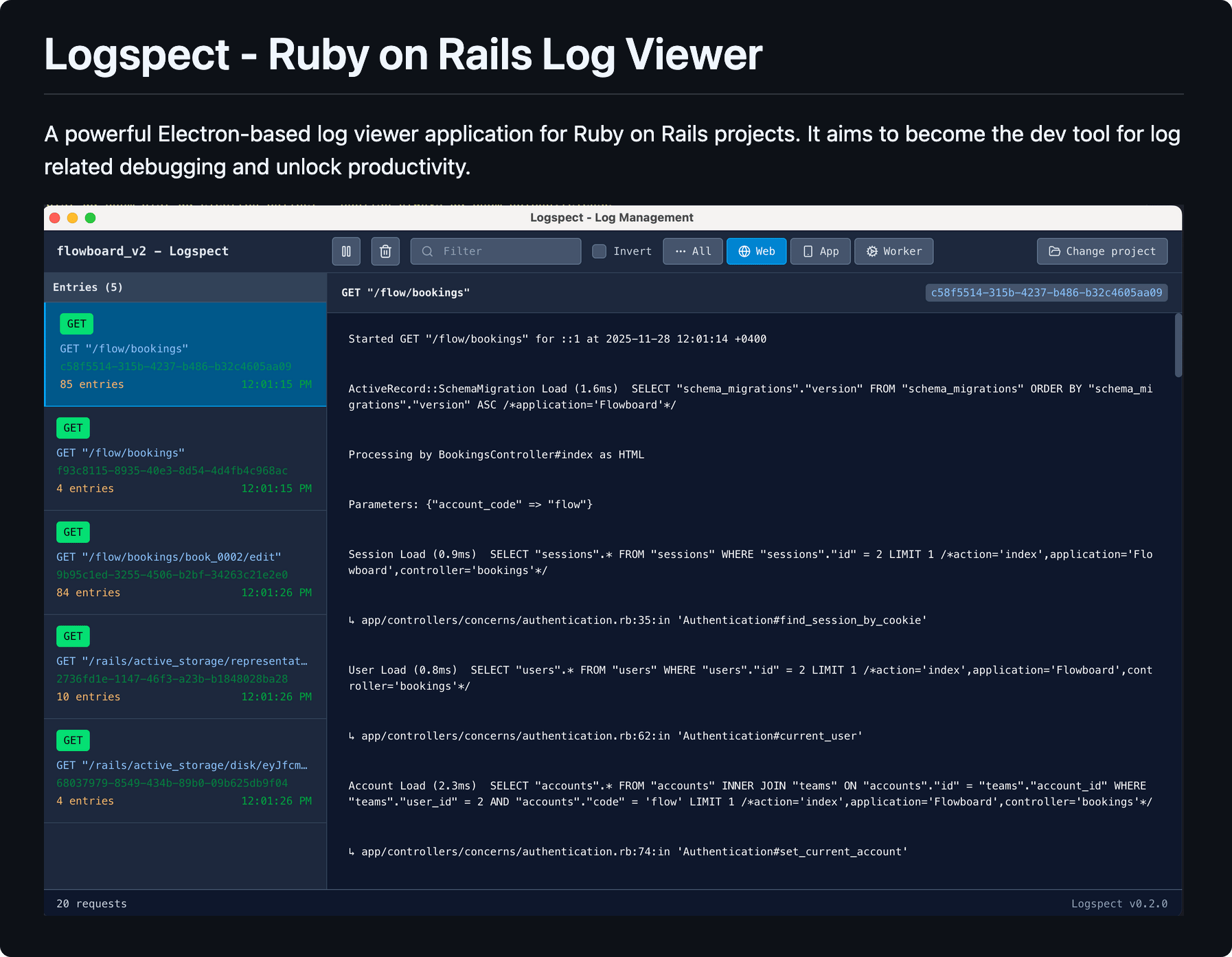Click the folder icon on Change project
1232x957 pixels.
pyautogui.click(x=1054, y=251)
